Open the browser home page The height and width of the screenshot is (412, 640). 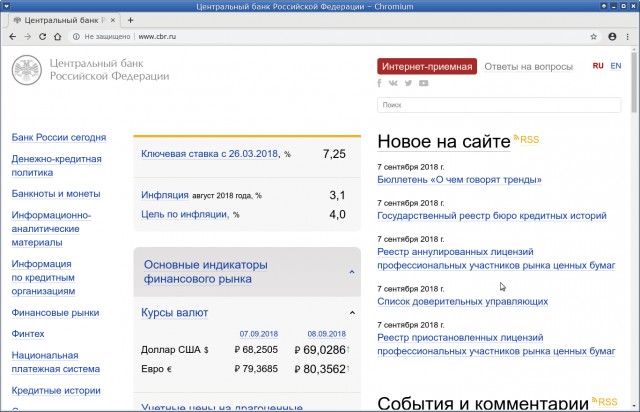(58, 37)
